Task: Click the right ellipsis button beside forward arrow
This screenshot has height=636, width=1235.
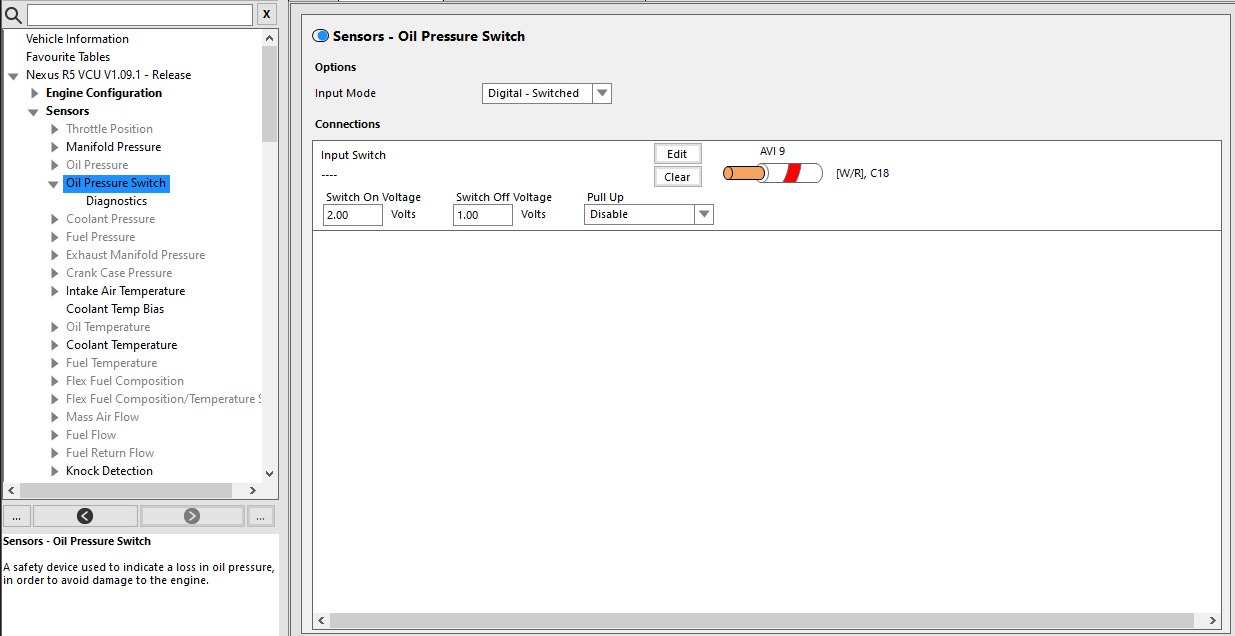Action: (x=260, y=516)
